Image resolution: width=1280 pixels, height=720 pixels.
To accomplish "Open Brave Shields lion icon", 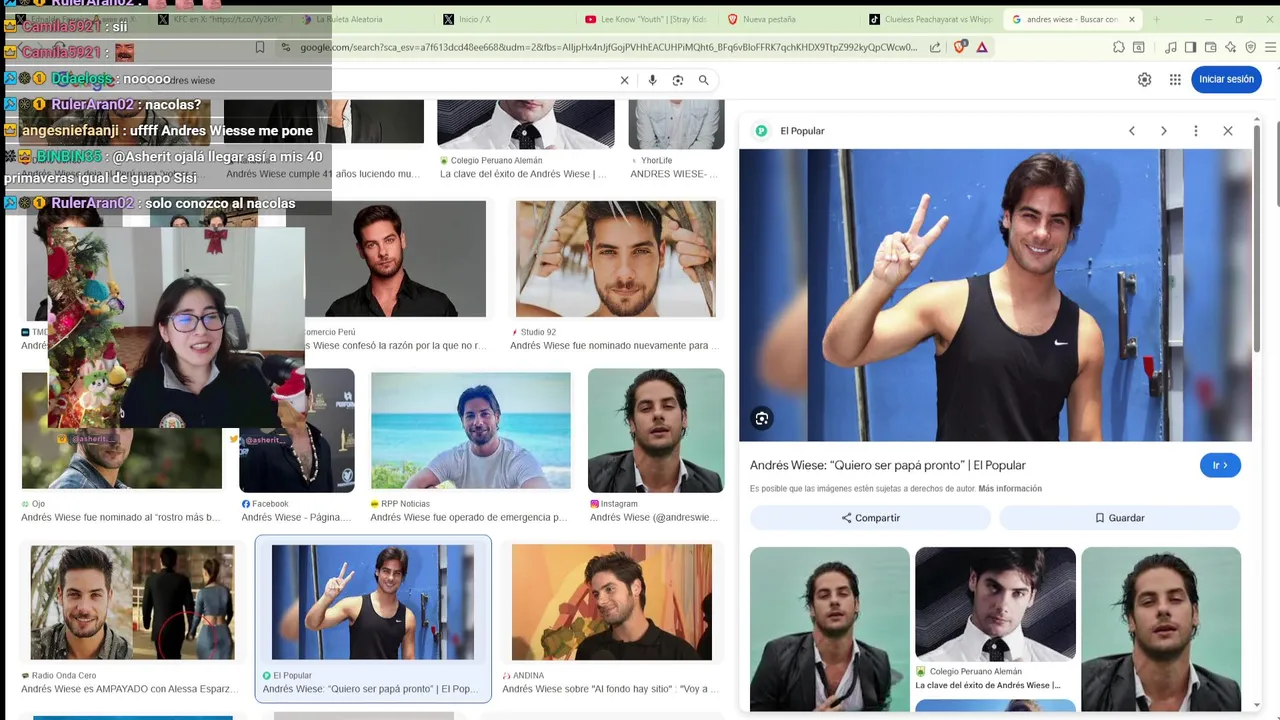I will click(x=960, y=47).
